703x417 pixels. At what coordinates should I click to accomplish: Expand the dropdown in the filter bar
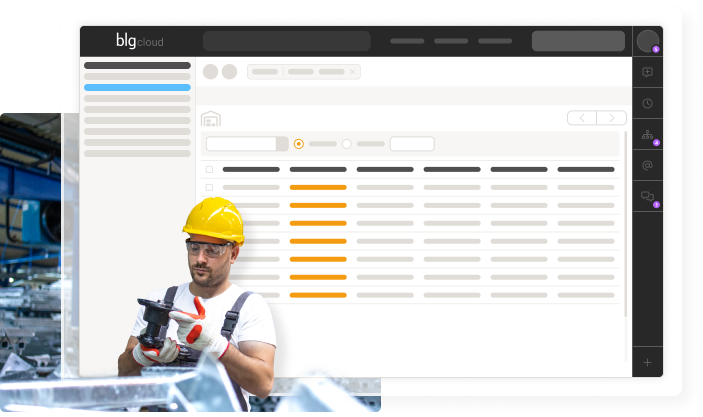pyautogui.click(x=282, y=144)
